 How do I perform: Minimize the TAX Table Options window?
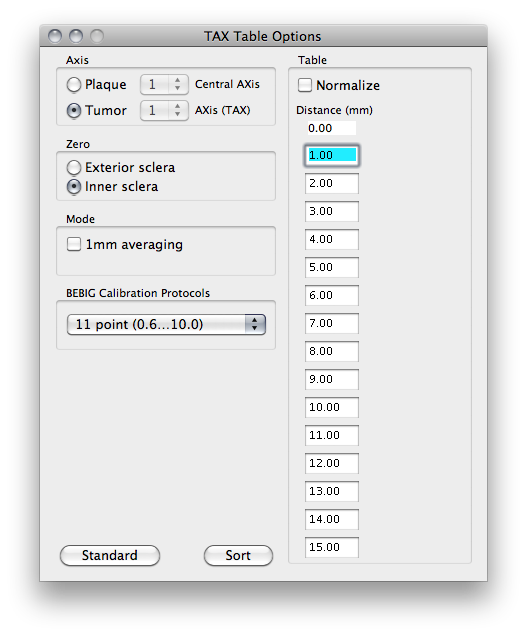[x=76, y=36]
